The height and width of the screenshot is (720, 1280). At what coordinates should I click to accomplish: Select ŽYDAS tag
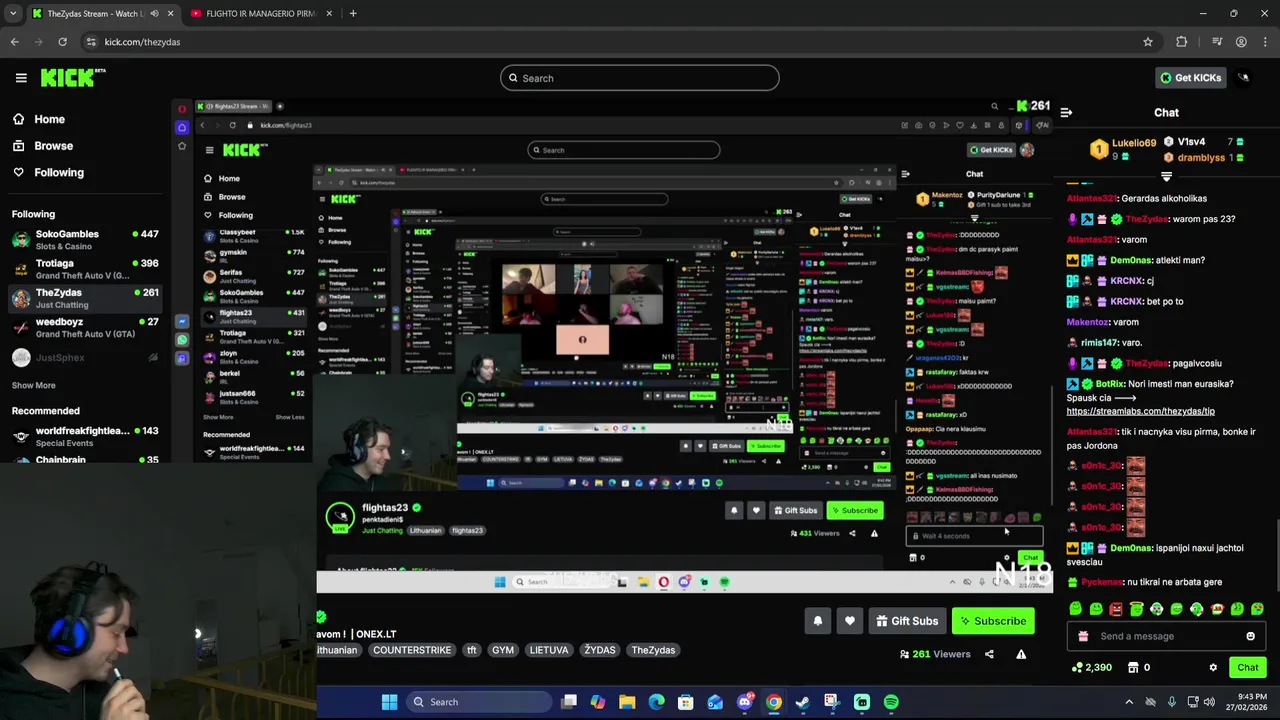[x=600, y=650]
